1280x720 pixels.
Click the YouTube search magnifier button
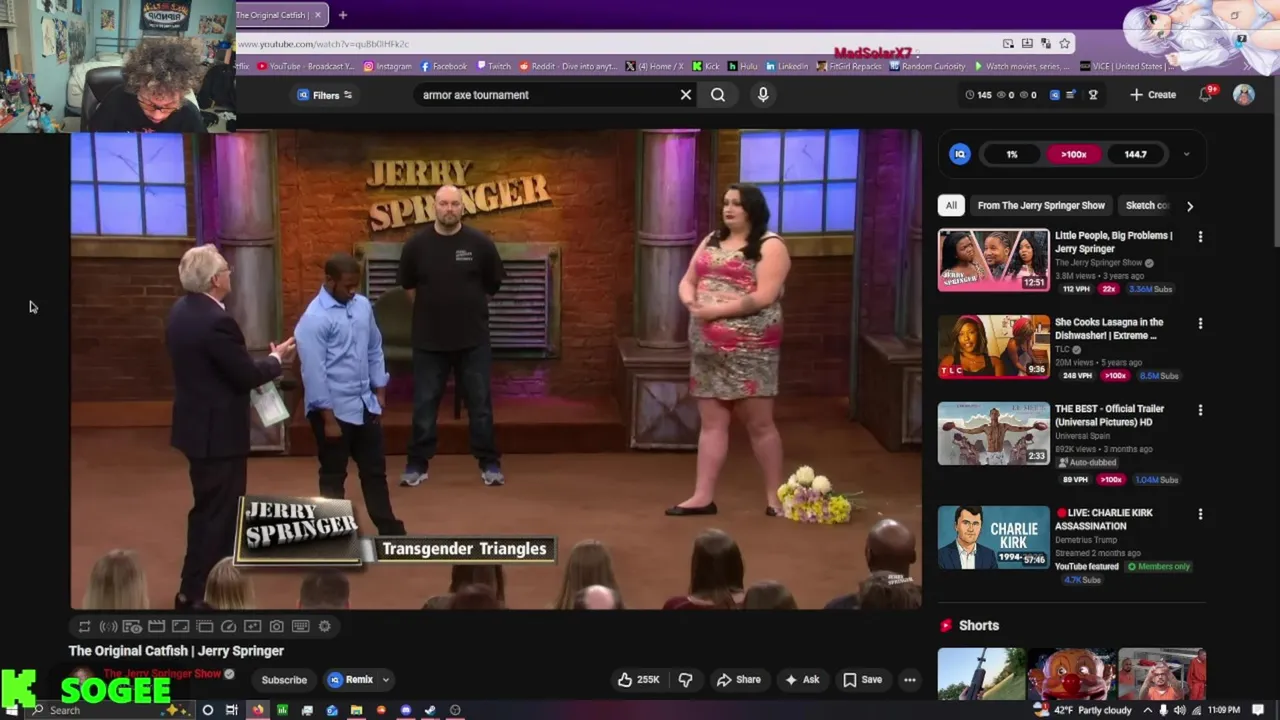pos(718,95)
